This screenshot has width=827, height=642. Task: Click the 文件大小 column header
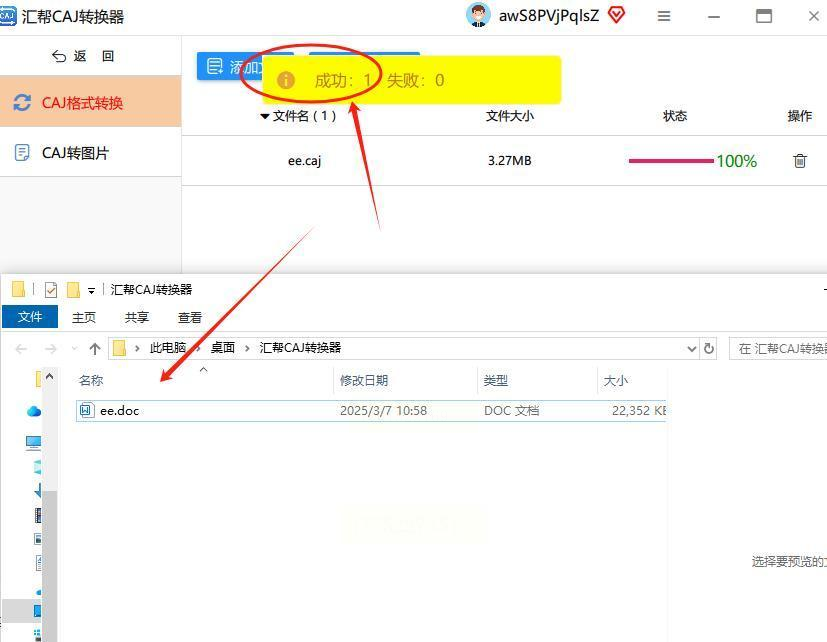(509, 116)
